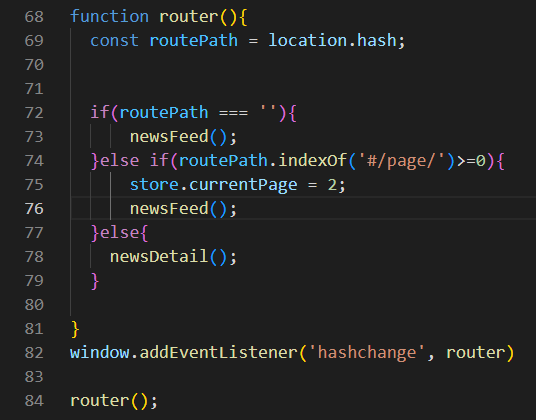Click 'addEventListener' on line 82
Image resolution: width=536 pixels, height=420 pixels.
point(219,352)
